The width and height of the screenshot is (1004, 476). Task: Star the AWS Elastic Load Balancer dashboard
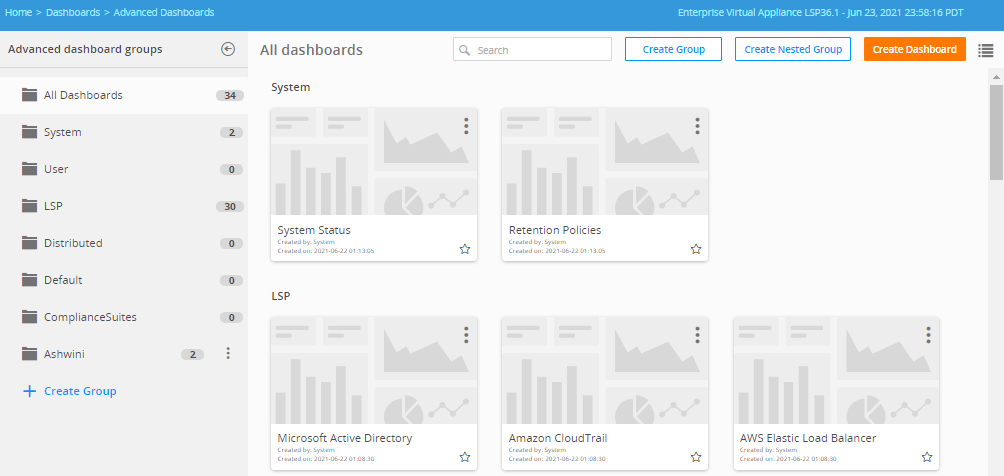[928, 457]
